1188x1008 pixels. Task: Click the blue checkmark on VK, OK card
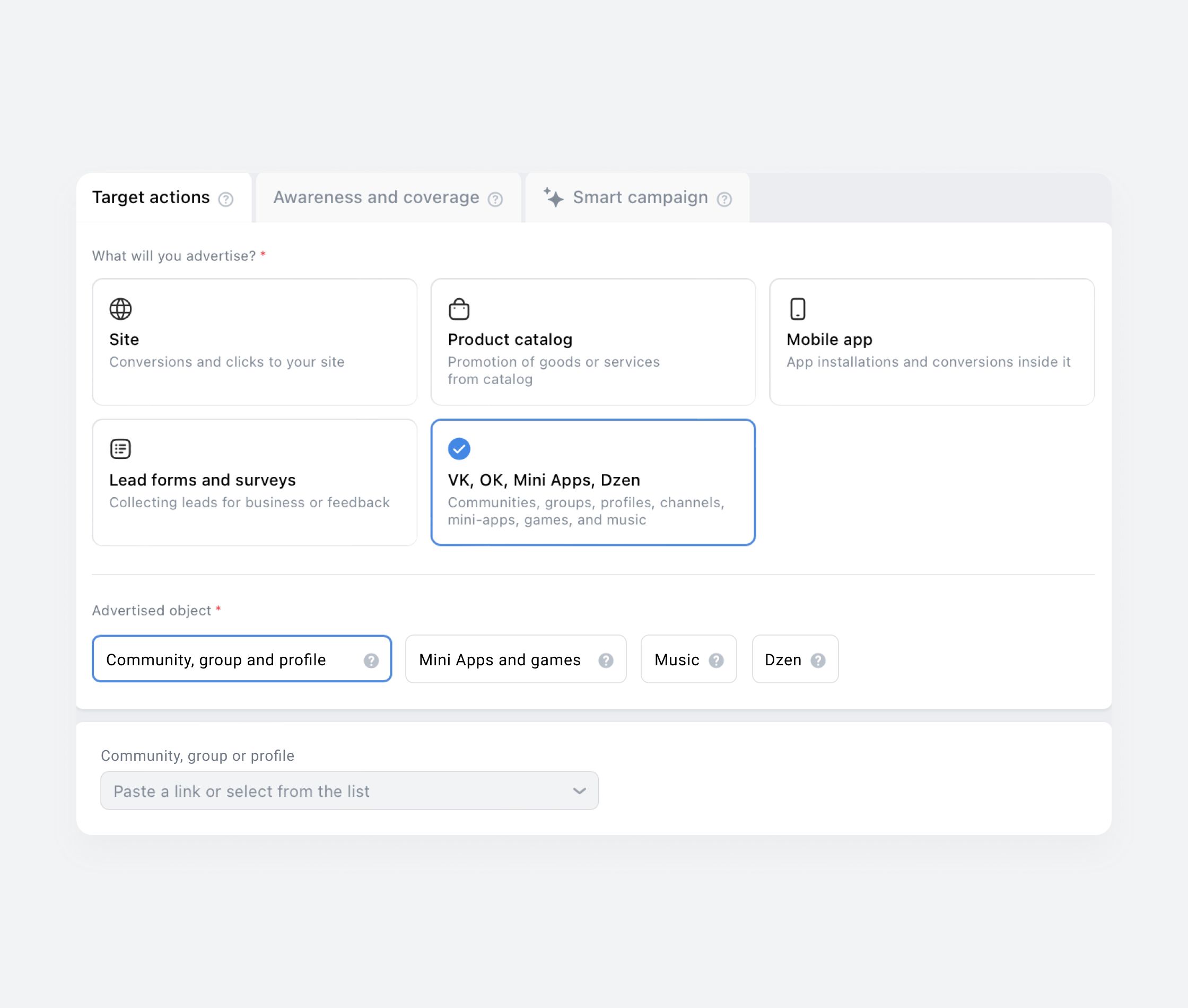[459, 449]
